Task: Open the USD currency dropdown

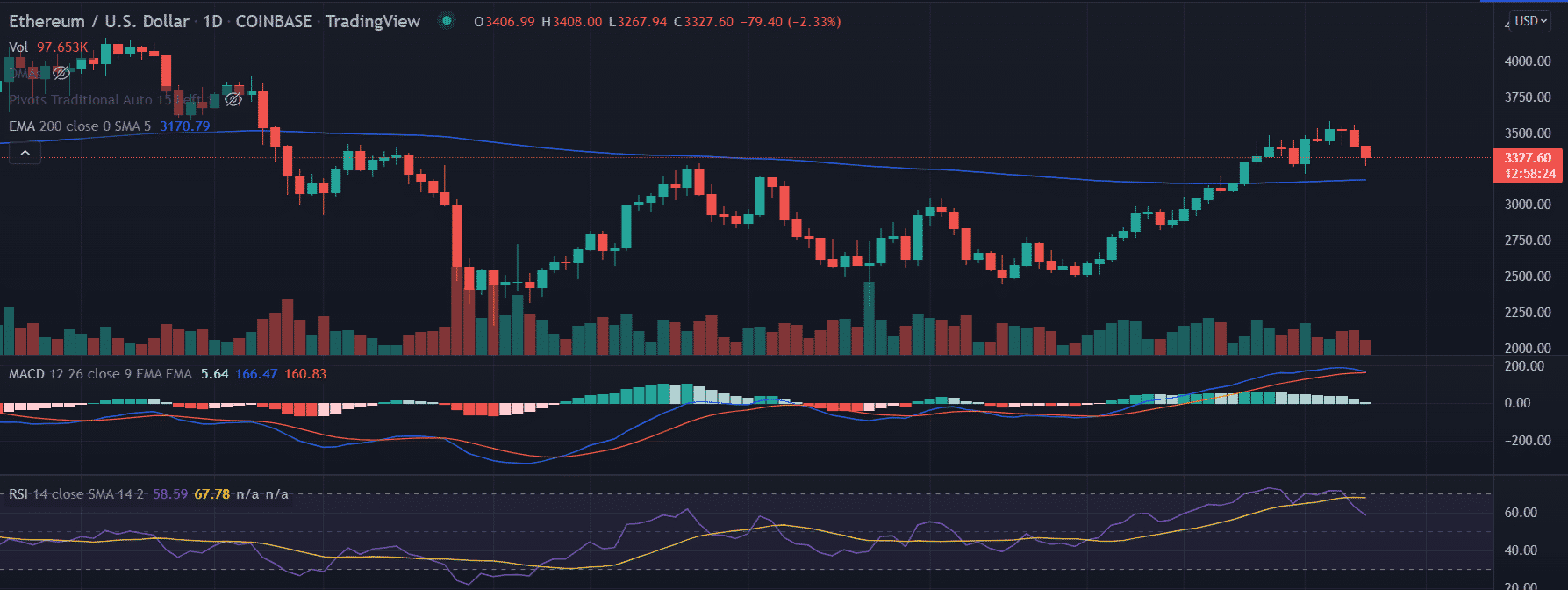Action: click(x=1531, y=21)
